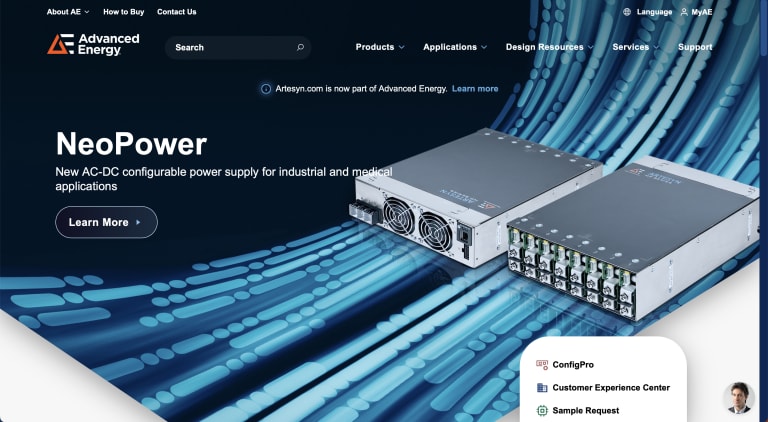Click the Advanced Energy logo

93,44
